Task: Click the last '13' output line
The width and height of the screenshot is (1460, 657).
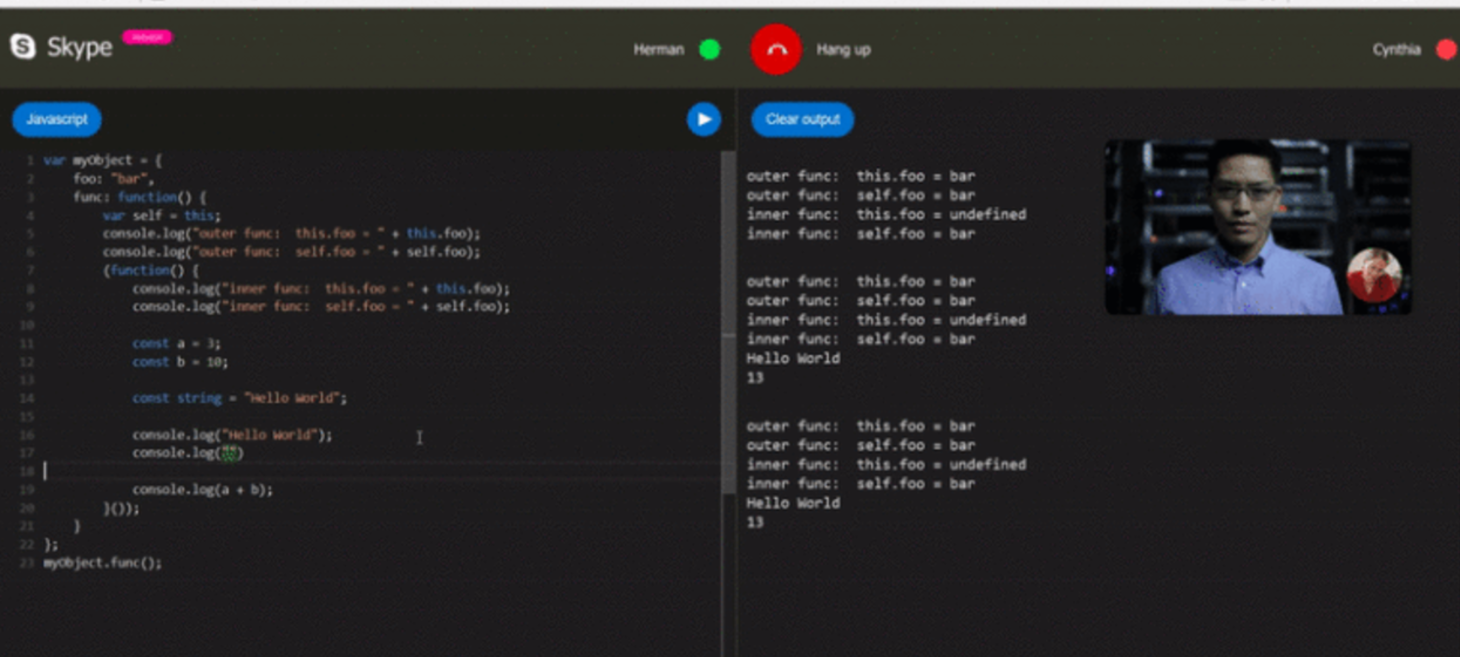Action: 755,522
